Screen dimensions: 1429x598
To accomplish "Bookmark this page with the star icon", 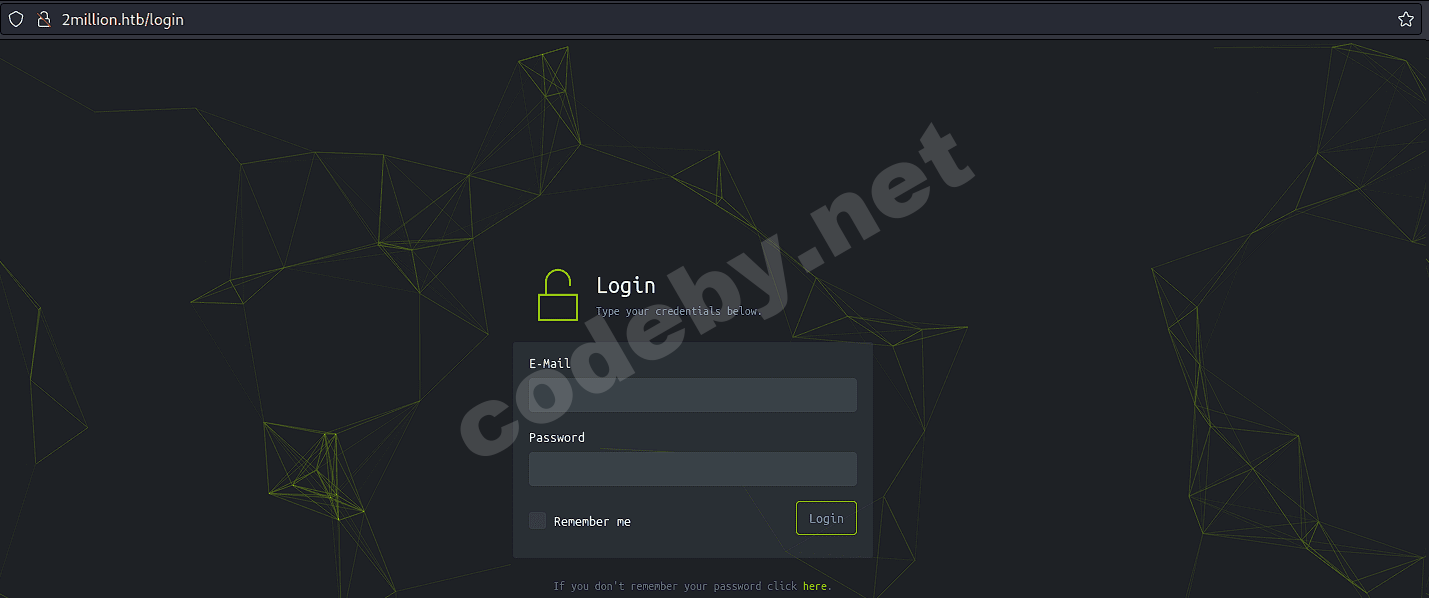I will point(1405,19).
